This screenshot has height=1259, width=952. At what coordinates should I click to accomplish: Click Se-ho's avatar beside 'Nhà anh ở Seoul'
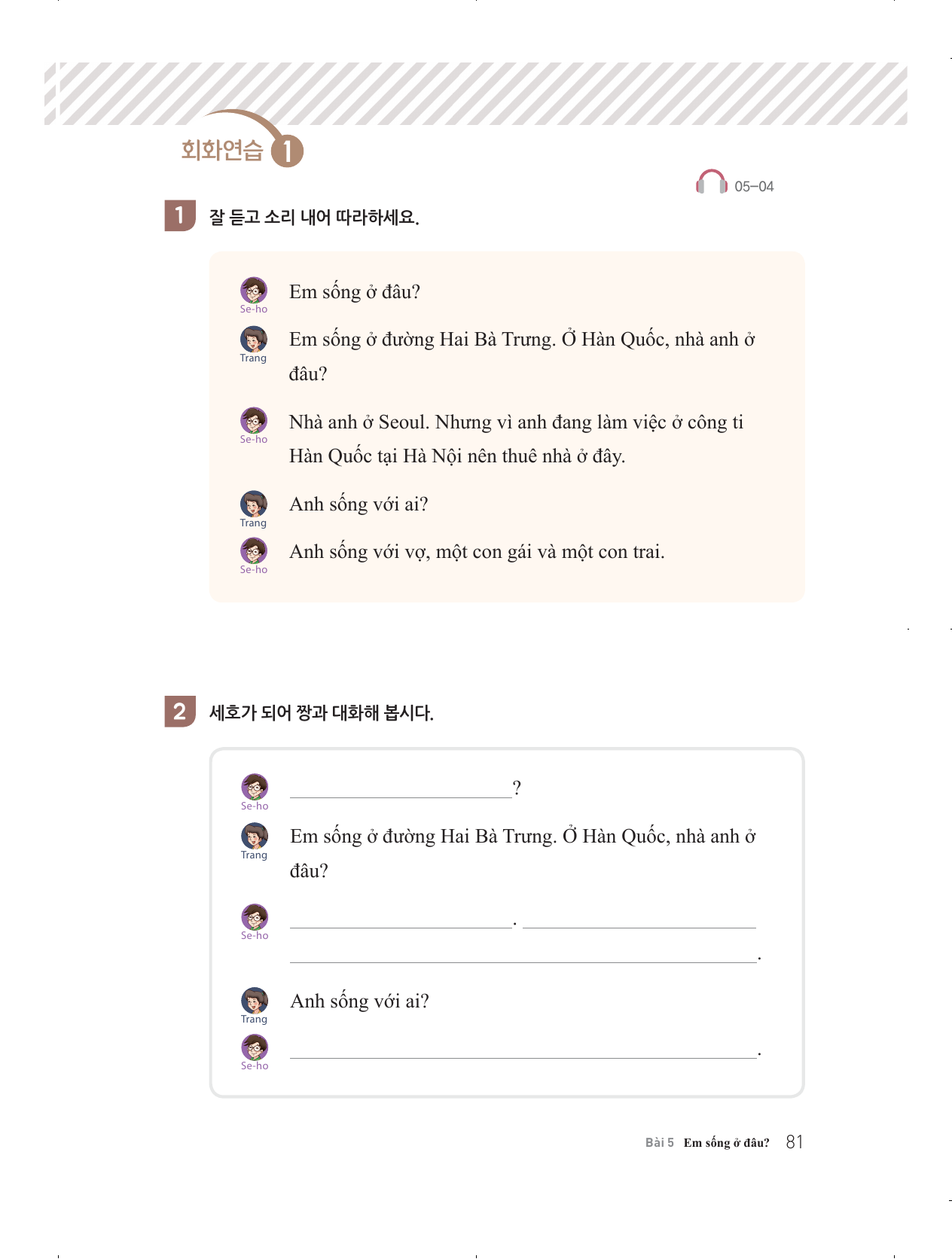254,421
